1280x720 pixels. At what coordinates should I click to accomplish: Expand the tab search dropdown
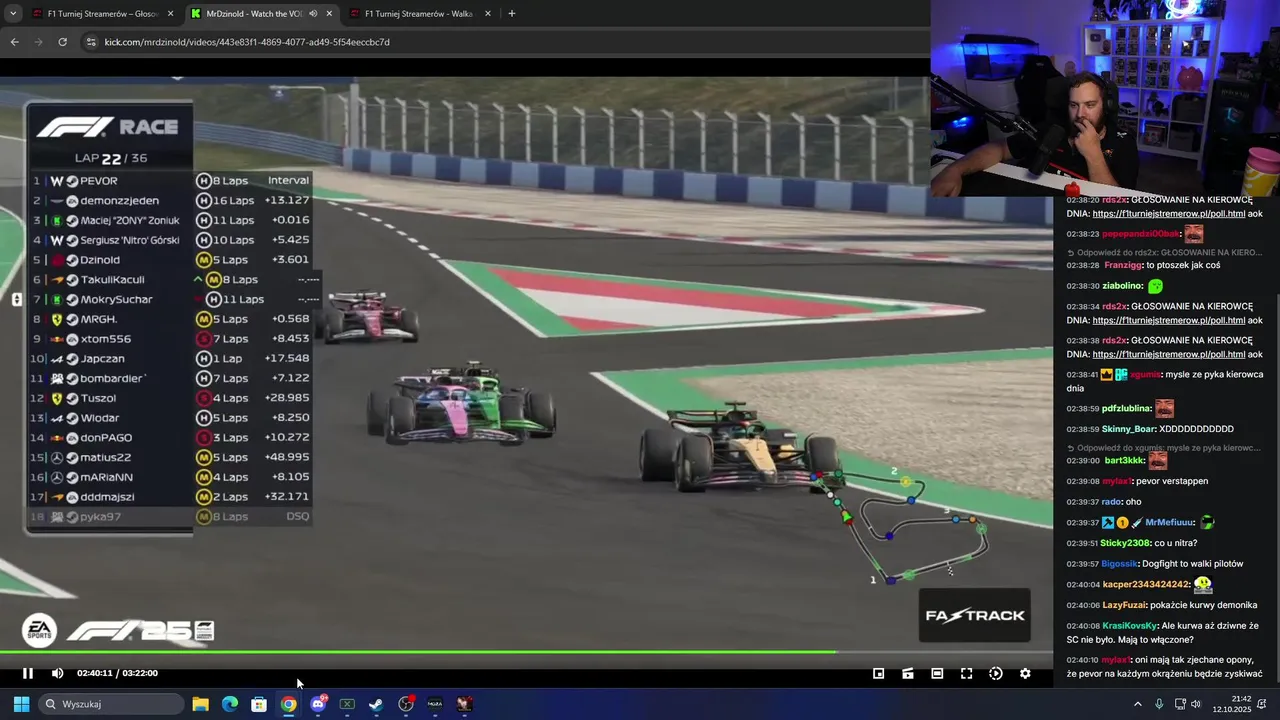[x=13, y=14]
